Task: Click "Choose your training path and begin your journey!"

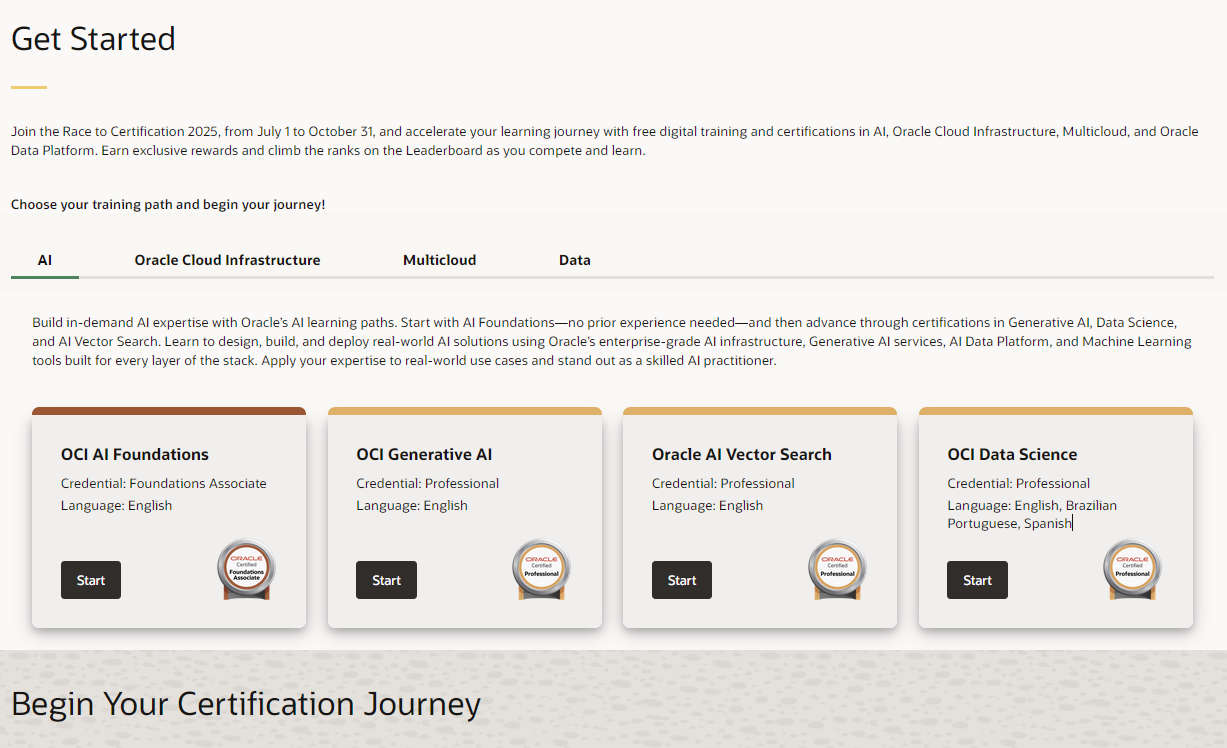Action: pos(168,204)
